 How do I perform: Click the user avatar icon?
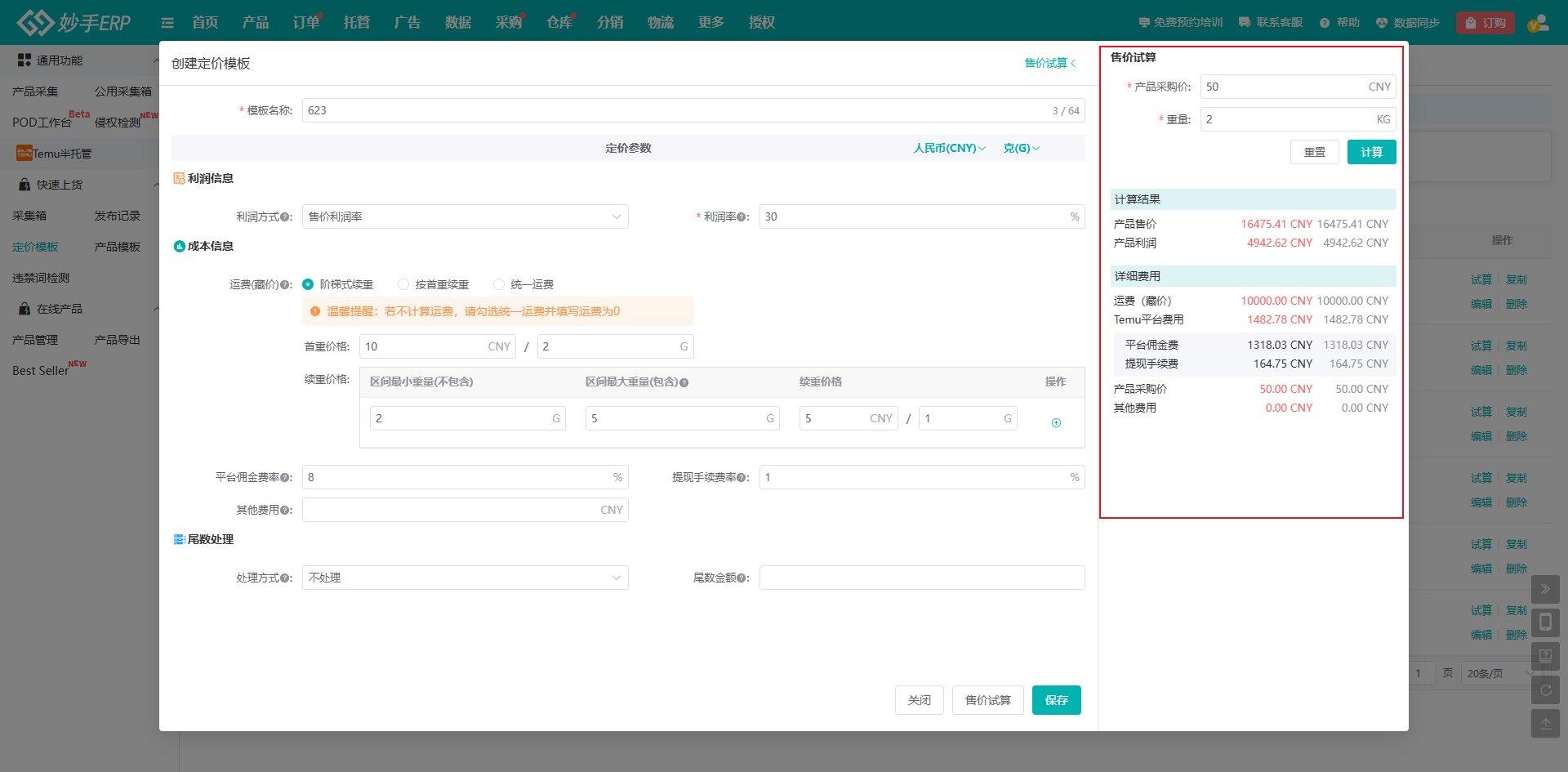coord(1539,23)
